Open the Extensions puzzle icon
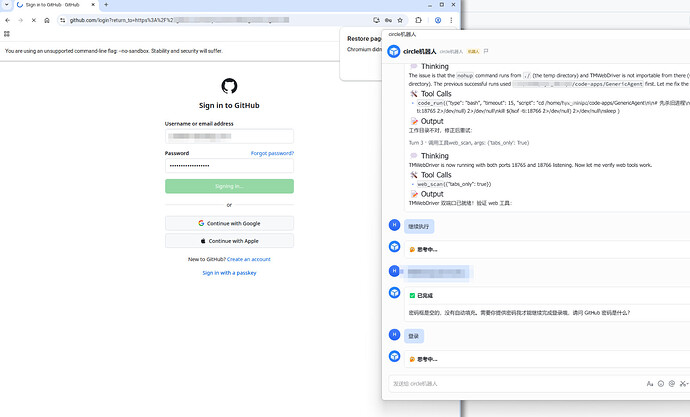Image resolution: width=690 pixels, height=417 pixels. coord(418,20)
